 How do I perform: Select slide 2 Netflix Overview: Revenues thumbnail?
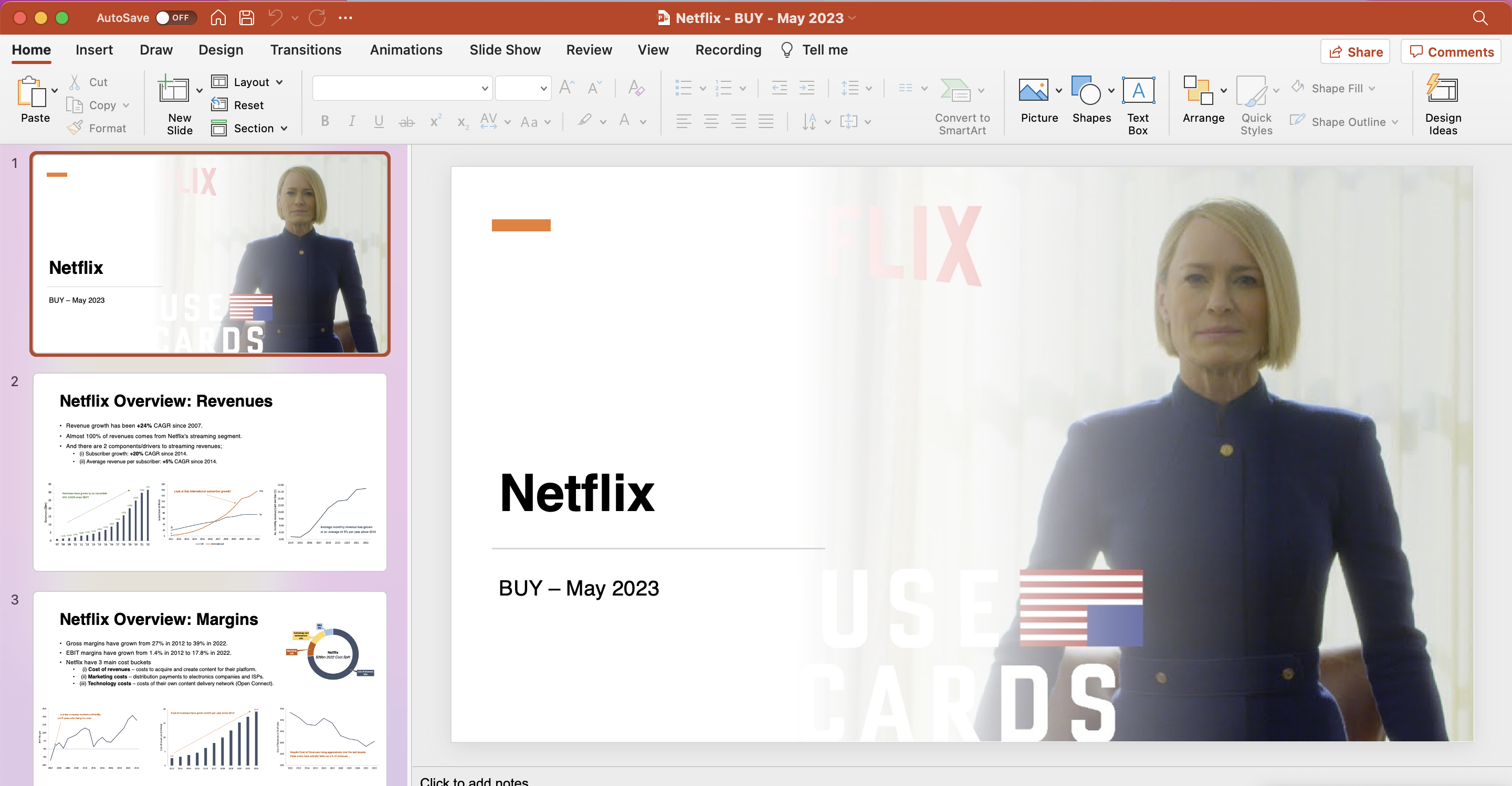[209, 472]
